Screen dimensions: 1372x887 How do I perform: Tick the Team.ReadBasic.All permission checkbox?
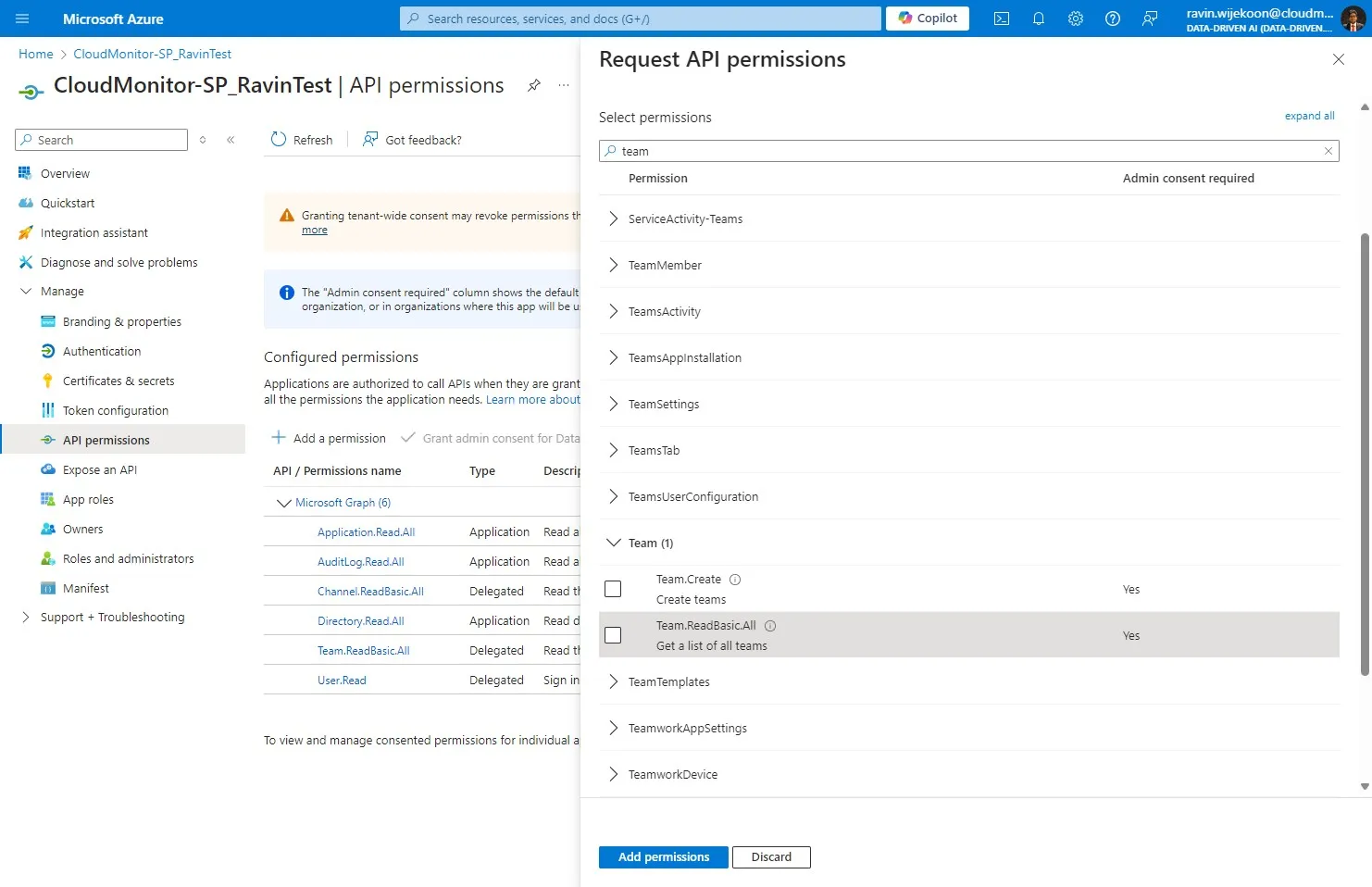click(613, 635)
